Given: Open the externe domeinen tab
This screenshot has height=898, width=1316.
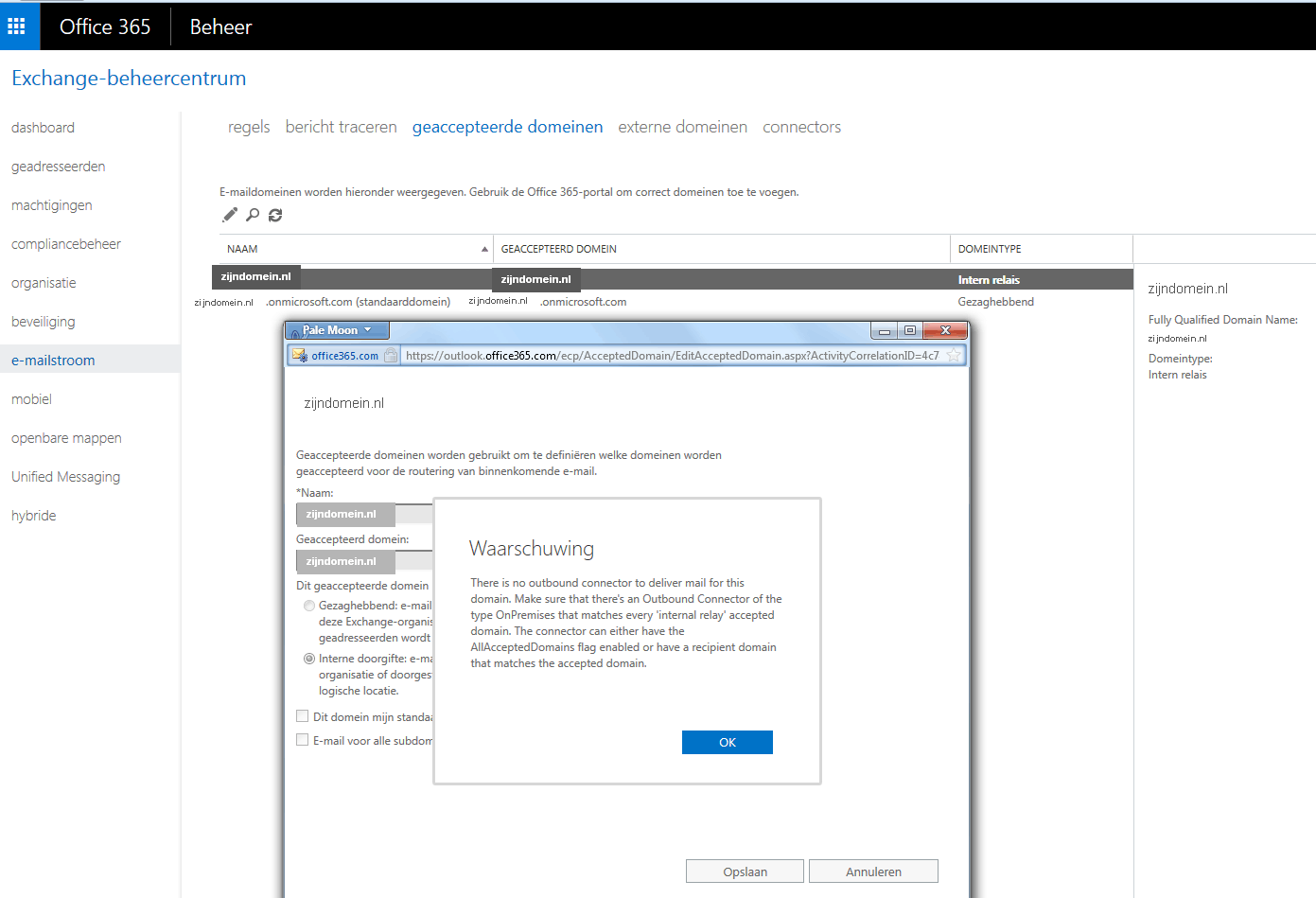Looking at the screenshot, I should (683, 127).
